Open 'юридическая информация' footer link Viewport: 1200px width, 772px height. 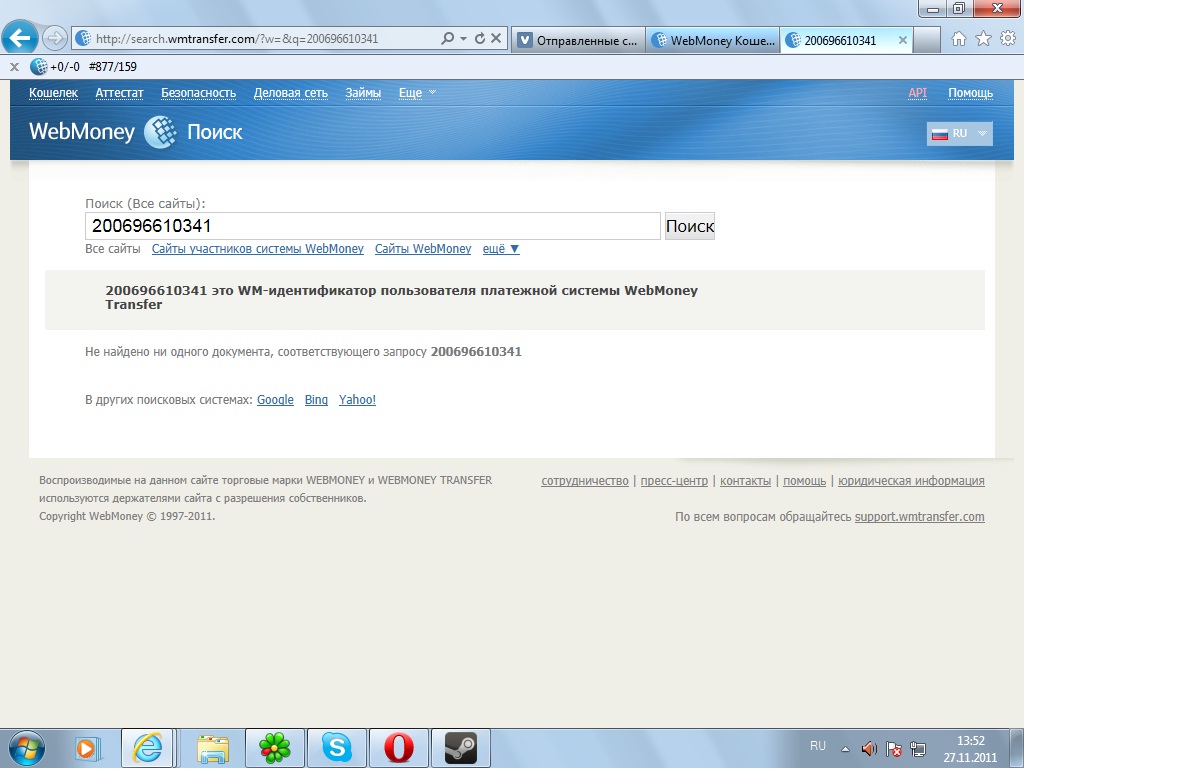911,481
